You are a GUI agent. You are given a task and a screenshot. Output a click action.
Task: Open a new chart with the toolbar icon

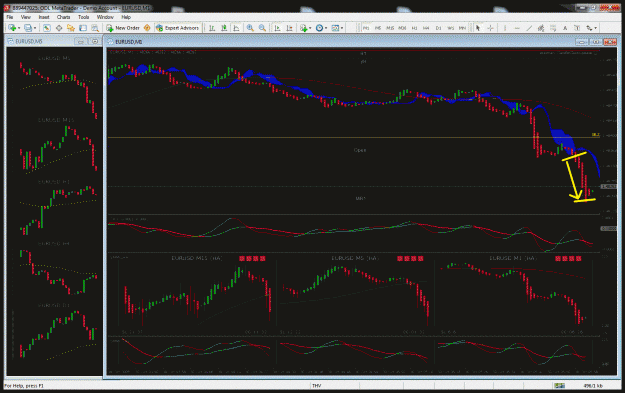[x=12, y=28]
